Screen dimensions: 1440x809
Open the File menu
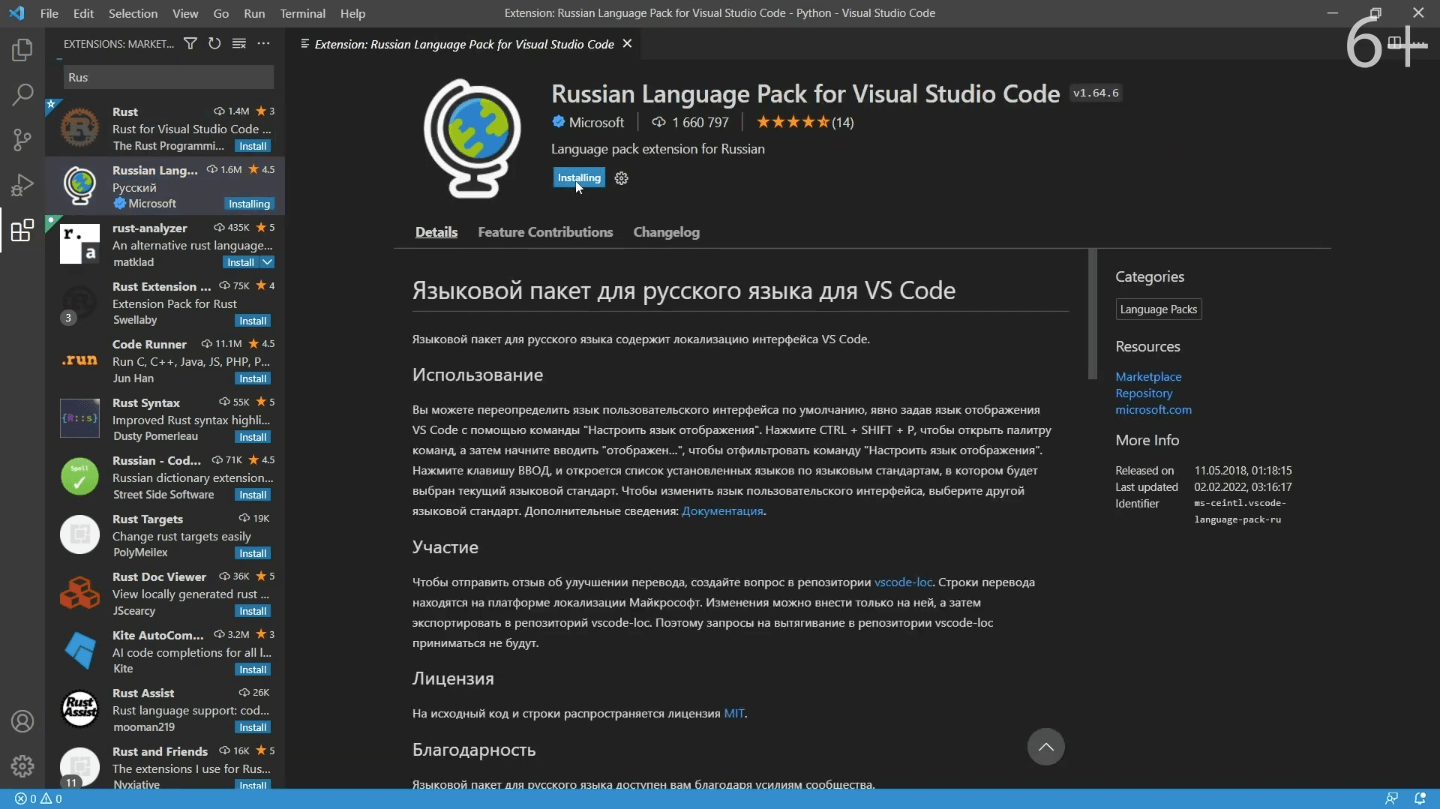(49, 13)
